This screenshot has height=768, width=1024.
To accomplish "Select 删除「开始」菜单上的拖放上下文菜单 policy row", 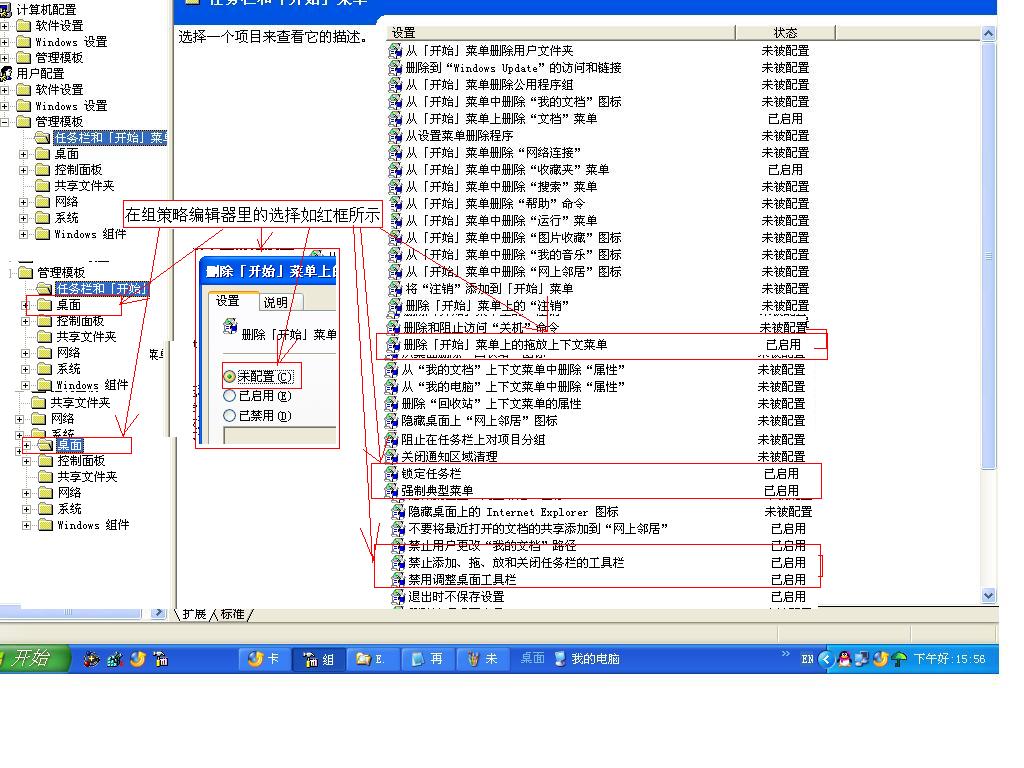I will click(599, 344).
